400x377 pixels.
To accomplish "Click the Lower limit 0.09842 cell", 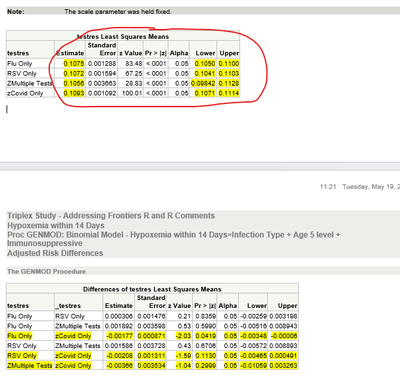I will point(203,83).
